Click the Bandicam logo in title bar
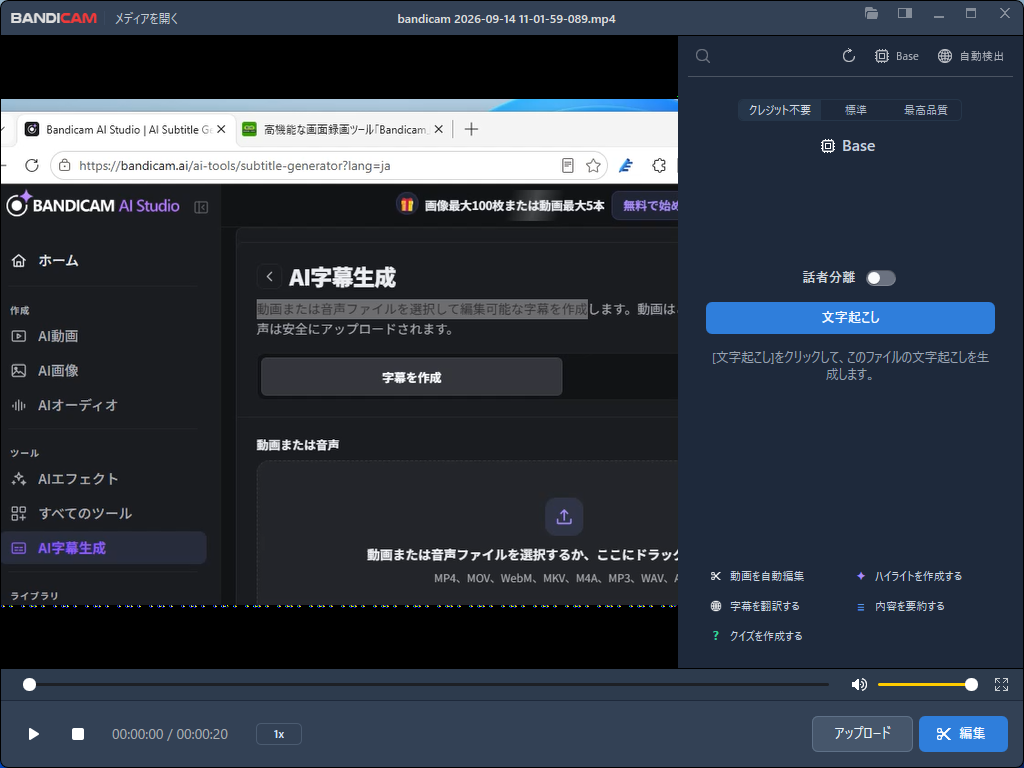The image size is (1024, 768). point(54,18)
